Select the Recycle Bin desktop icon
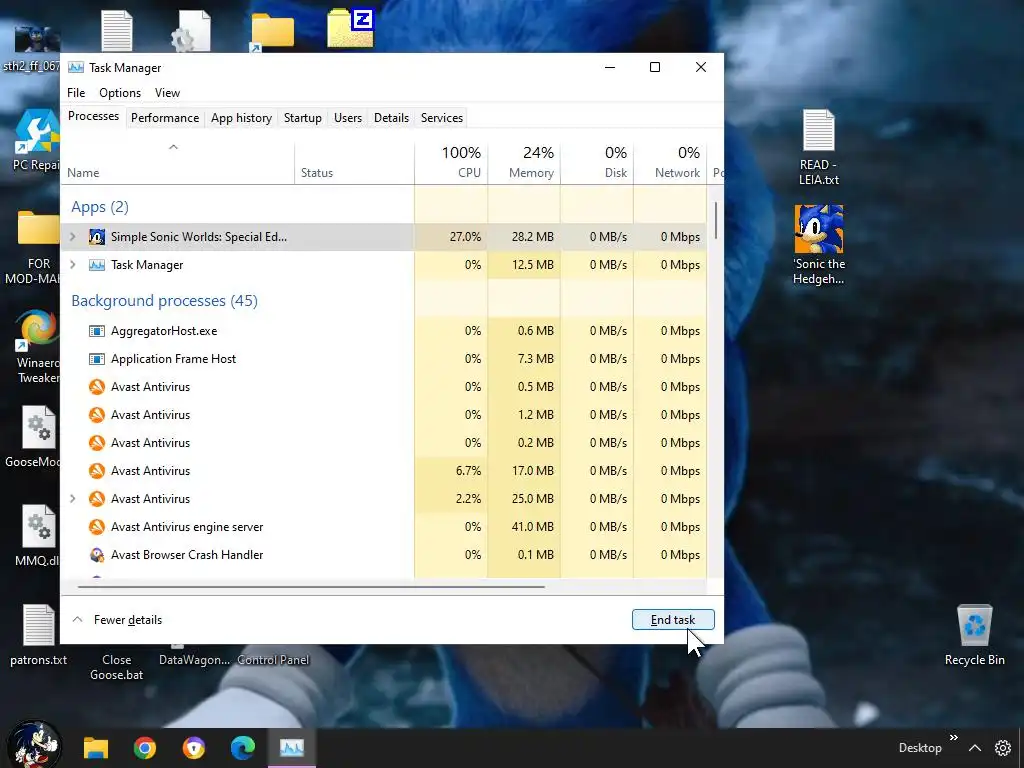 point(974,635)
